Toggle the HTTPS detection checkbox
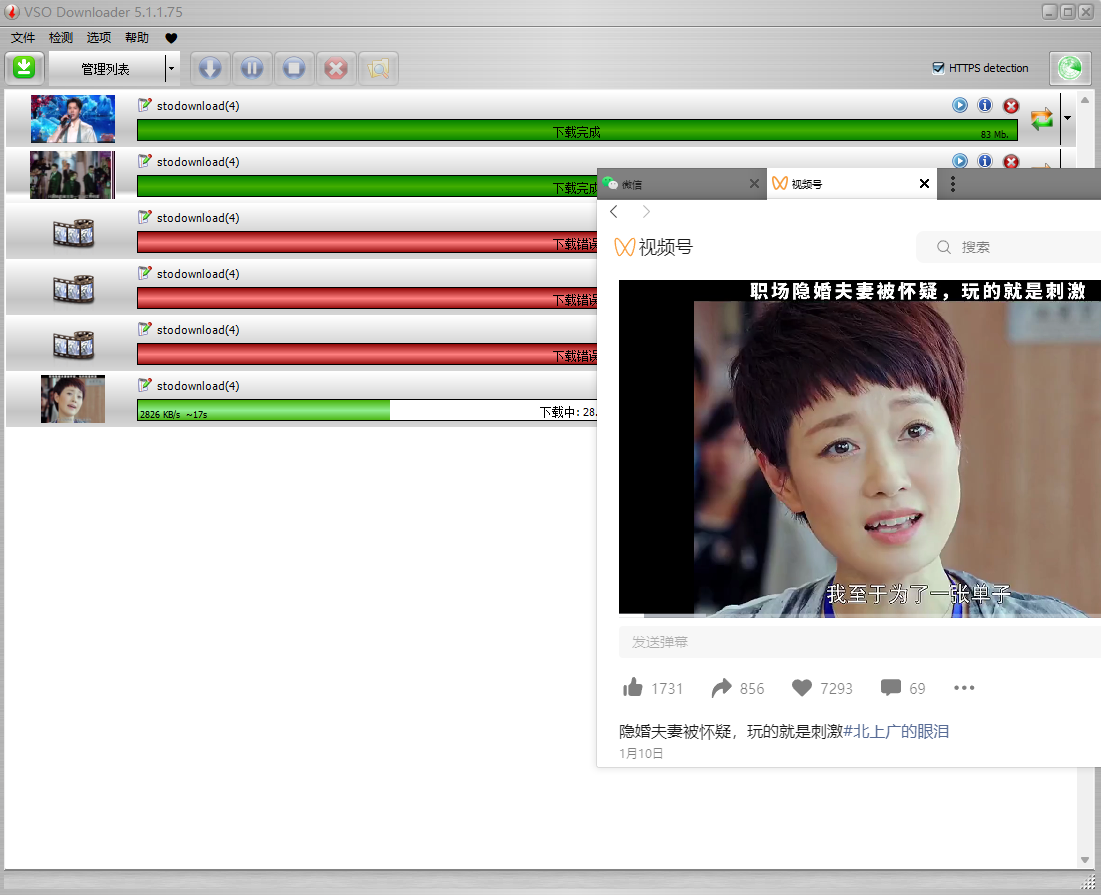The image size is (1101, 895). (938, 68)
